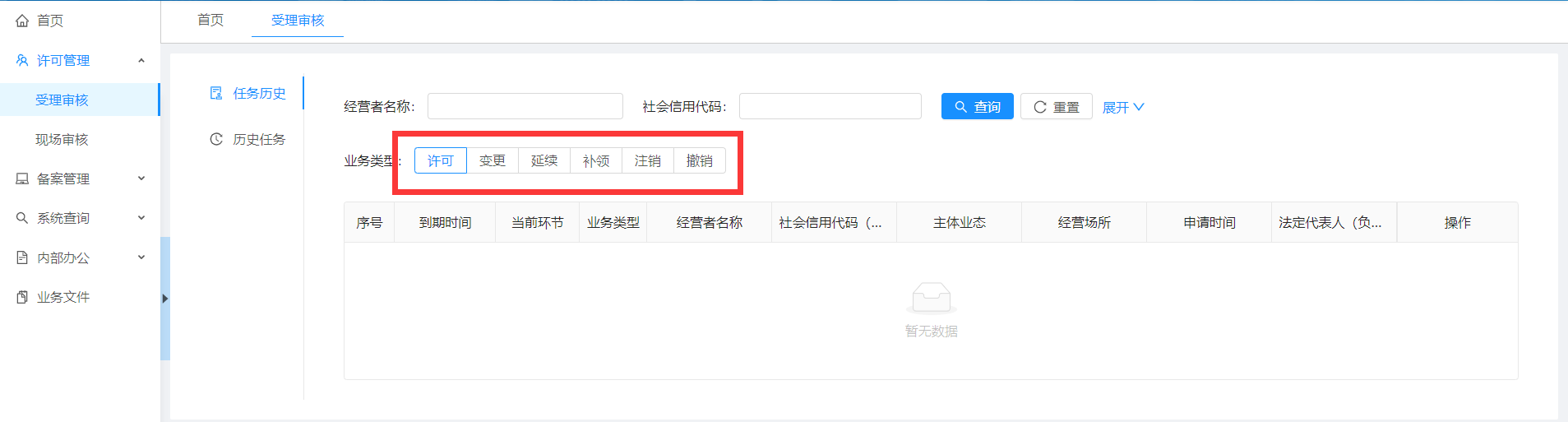The width and height of the screenshot is (1568, 422).
Task: Click the 系统查询 magnifier icon
Action: 22,218
